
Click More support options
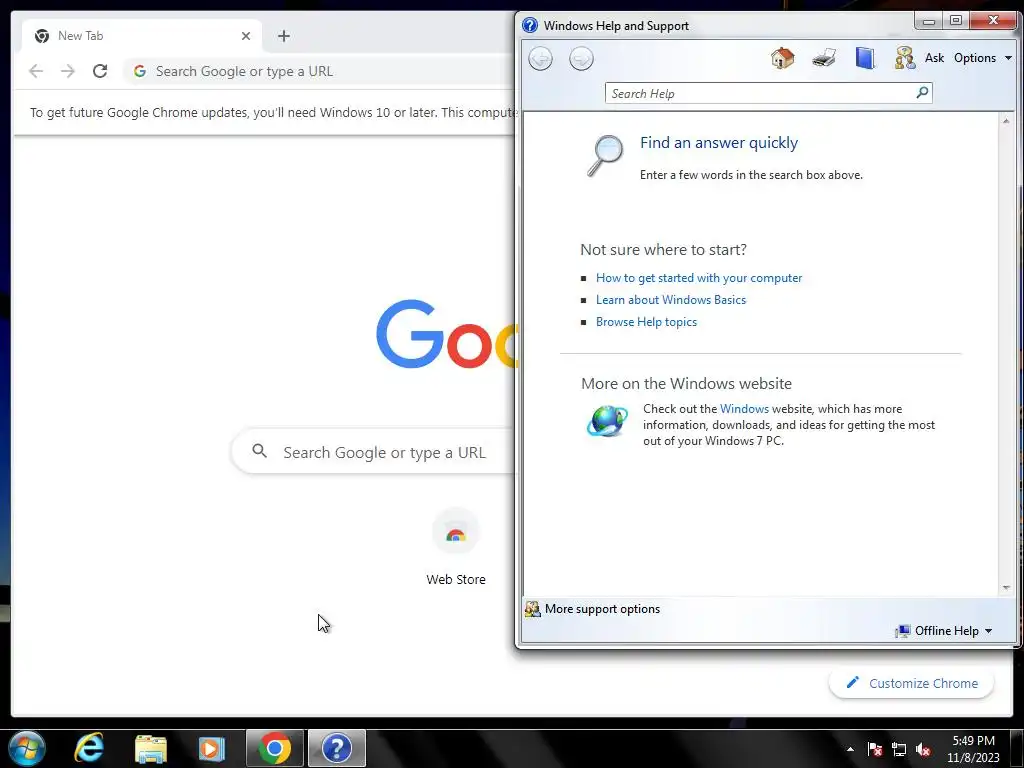click(x=602, y=609)
